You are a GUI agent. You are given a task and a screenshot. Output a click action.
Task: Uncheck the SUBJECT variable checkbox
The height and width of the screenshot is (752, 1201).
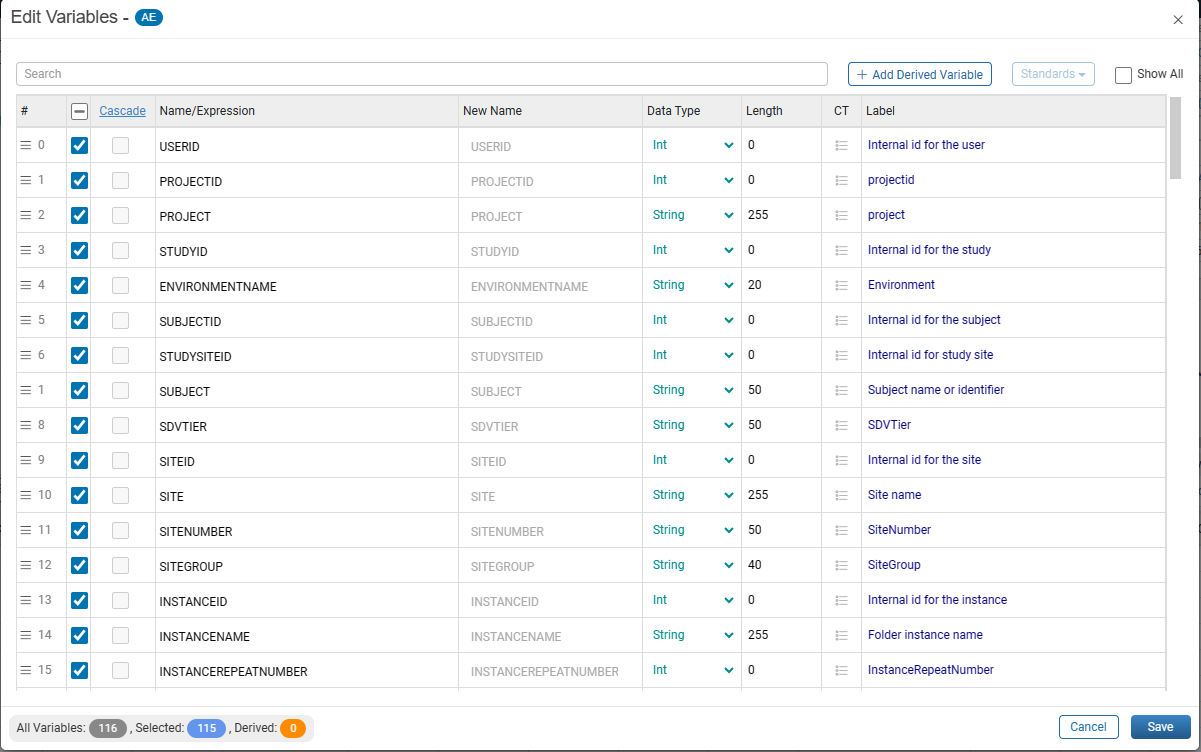tap(80, 390)
